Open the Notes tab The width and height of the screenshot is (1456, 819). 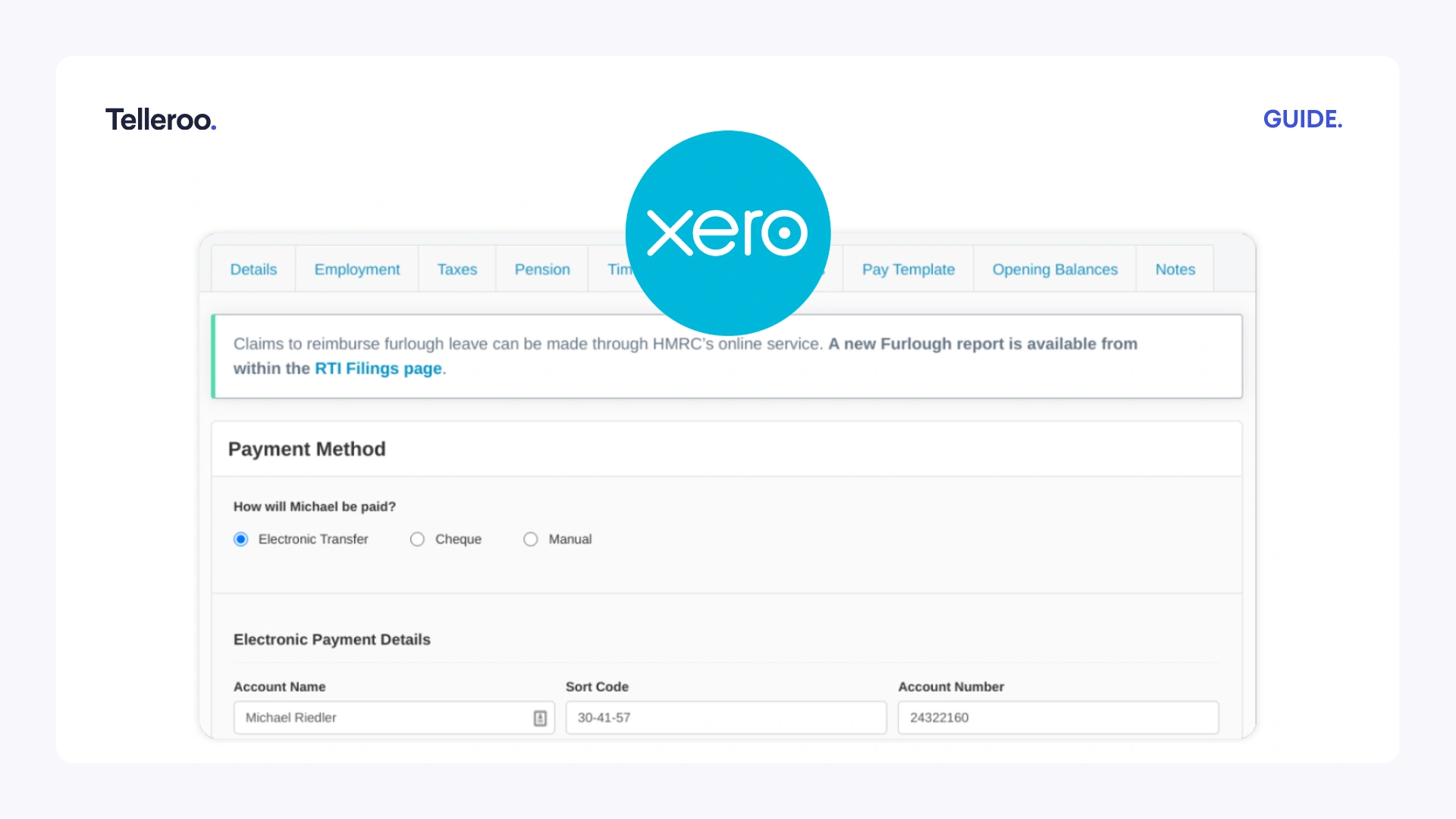(x=1175, y=269)
